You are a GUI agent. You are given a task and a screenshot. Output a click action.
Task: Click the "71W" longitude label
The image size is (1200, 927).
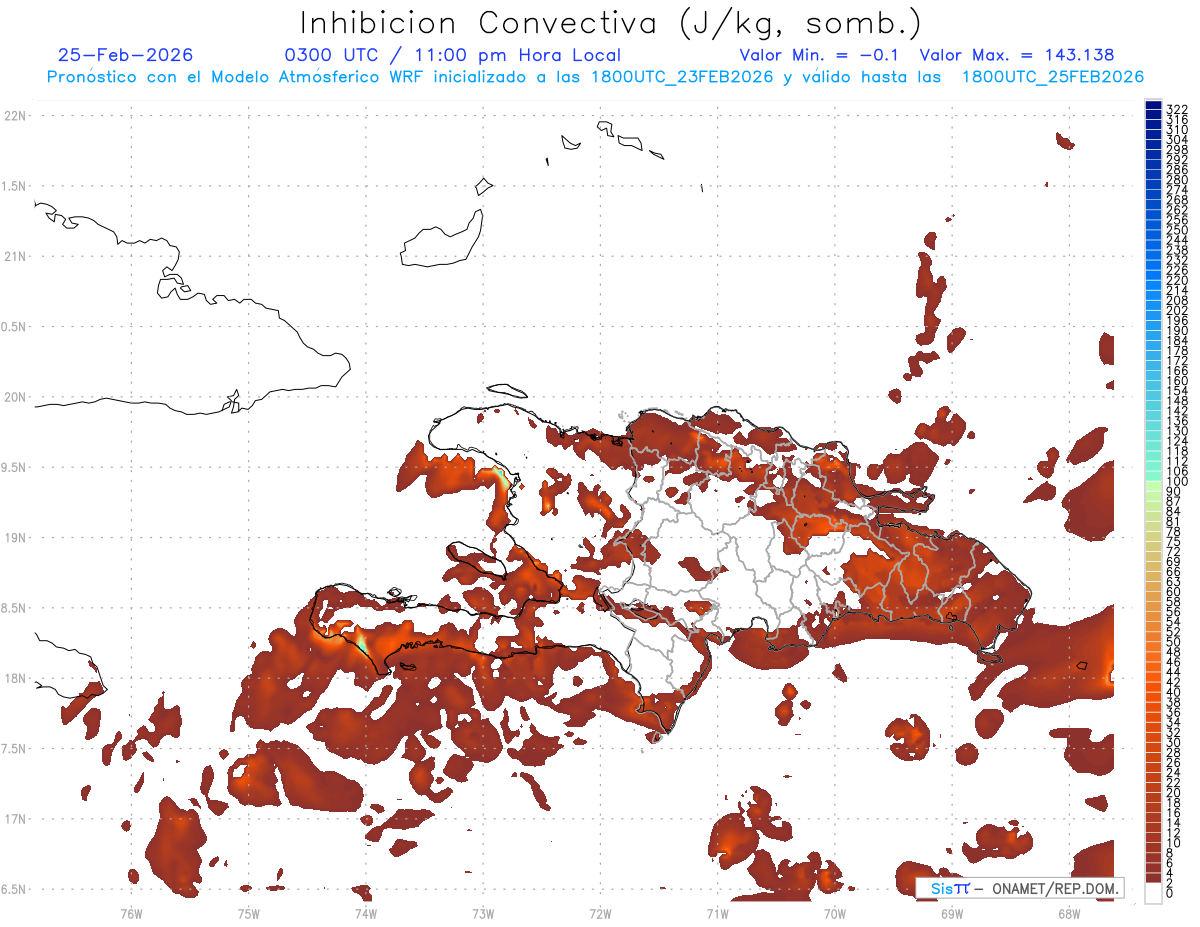click(717, 912)
